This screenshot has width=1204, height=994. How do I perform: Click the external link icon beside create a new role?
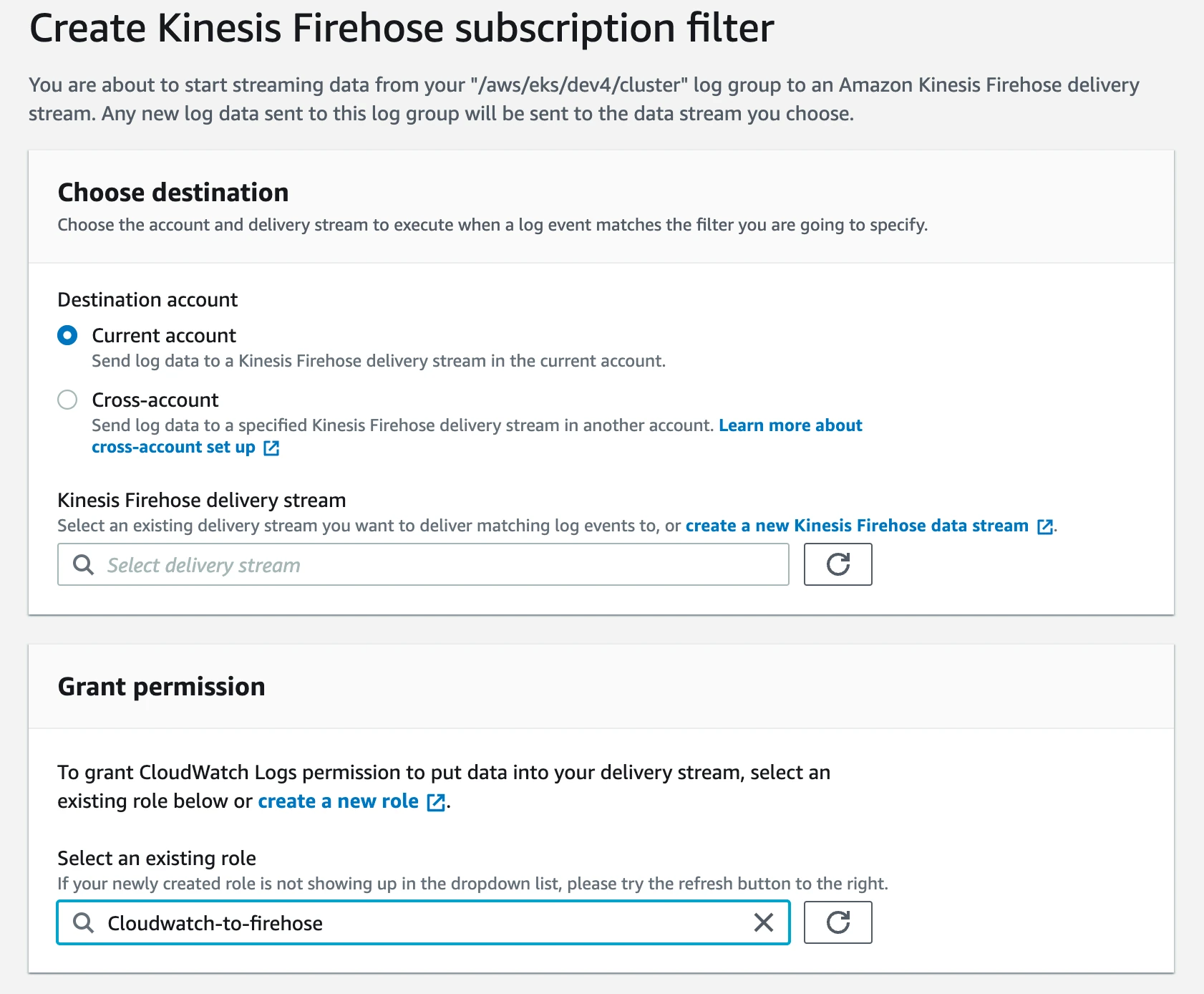(x=434, y=801)
